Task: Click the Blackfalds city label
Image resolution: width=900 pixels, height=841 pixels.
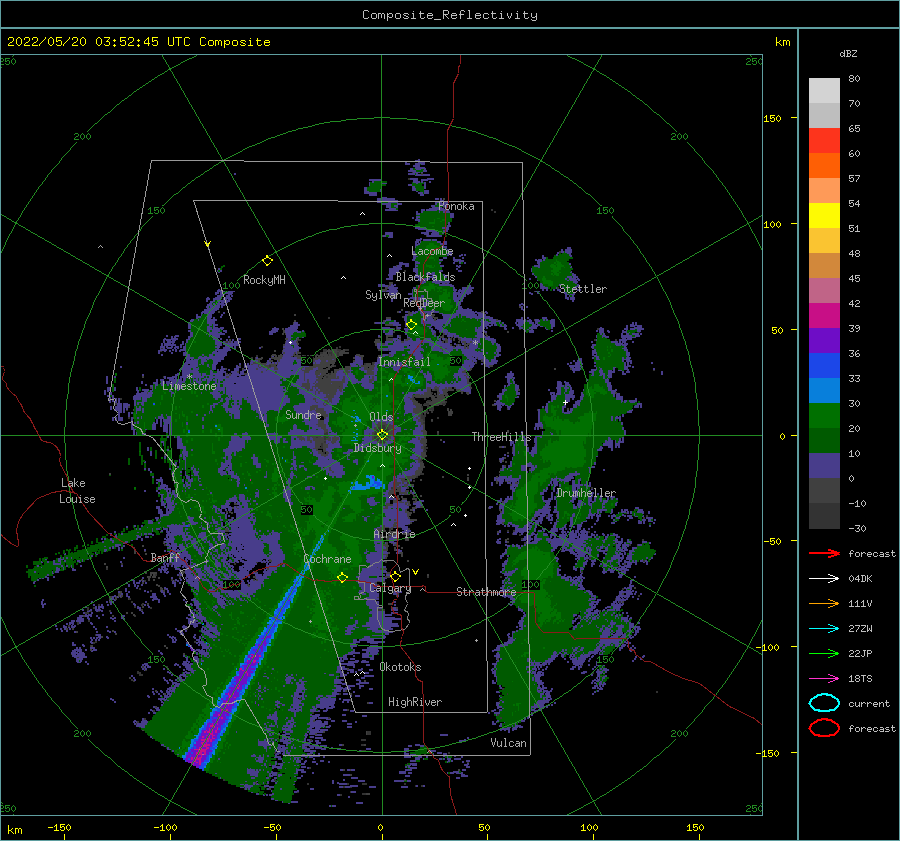Action: 425,277
